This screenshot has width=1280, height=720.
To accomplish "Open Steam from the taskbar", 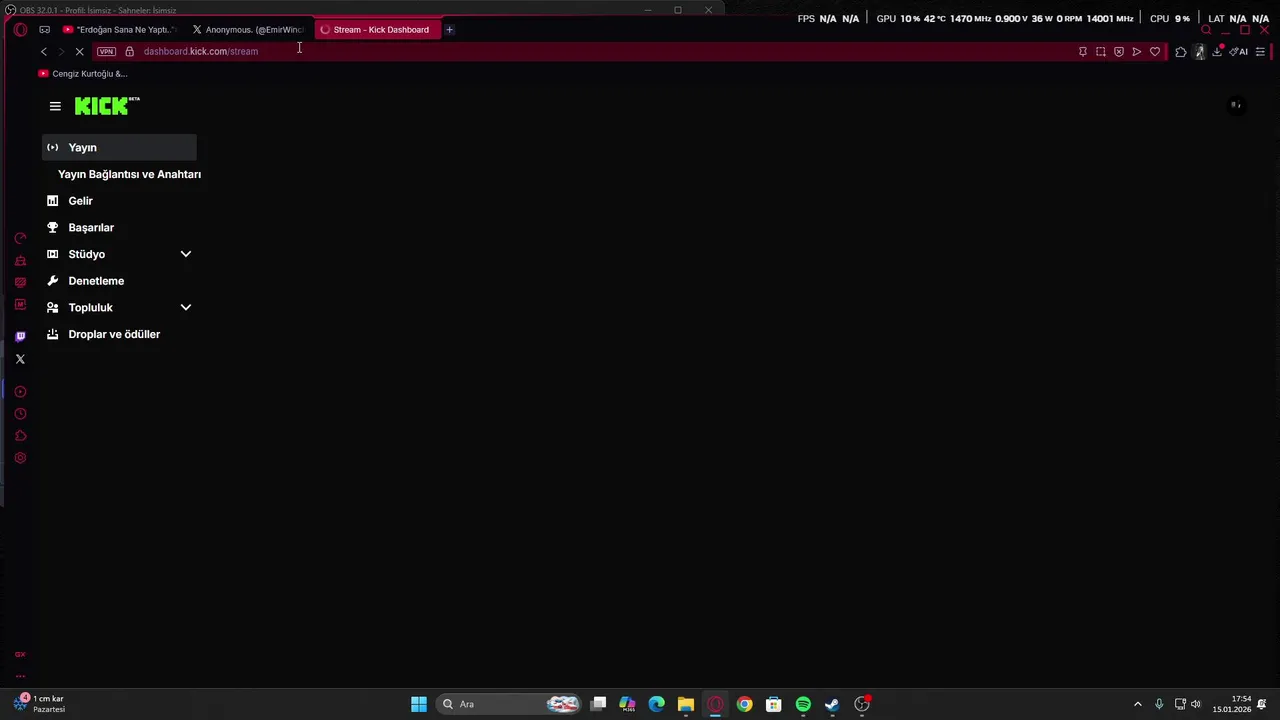I will [832, 704].
